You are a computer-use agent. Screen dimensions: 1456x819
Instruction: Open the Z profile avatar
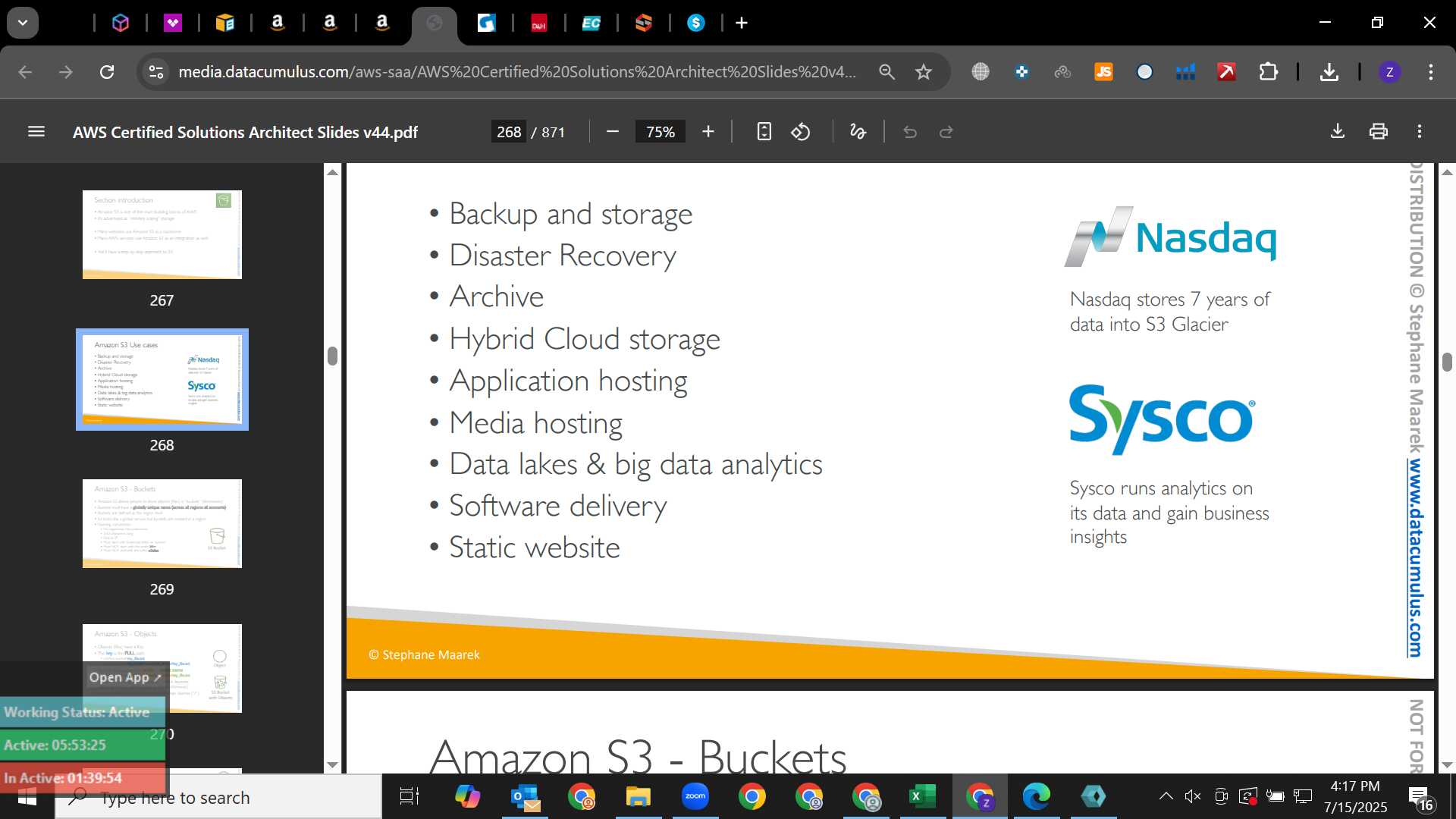click(x=1389, y=72)
